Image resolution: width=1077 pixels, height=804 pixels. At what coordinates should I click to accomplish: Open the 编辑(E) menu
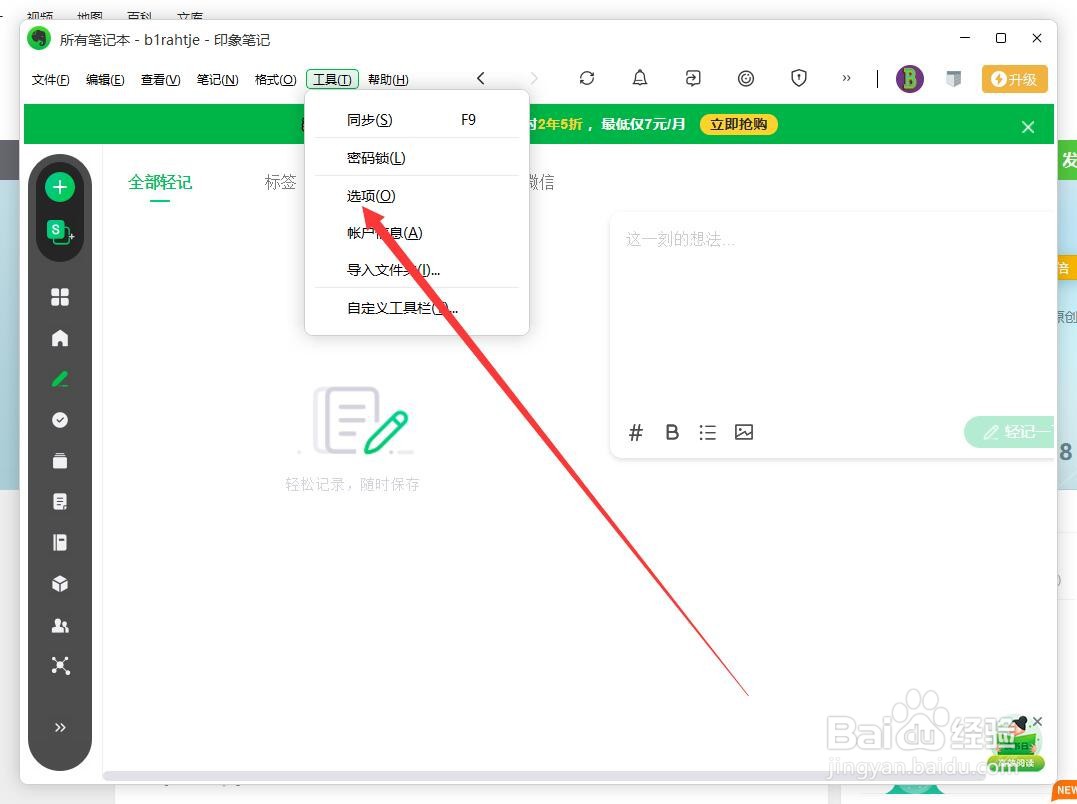(x=105, y=80)
